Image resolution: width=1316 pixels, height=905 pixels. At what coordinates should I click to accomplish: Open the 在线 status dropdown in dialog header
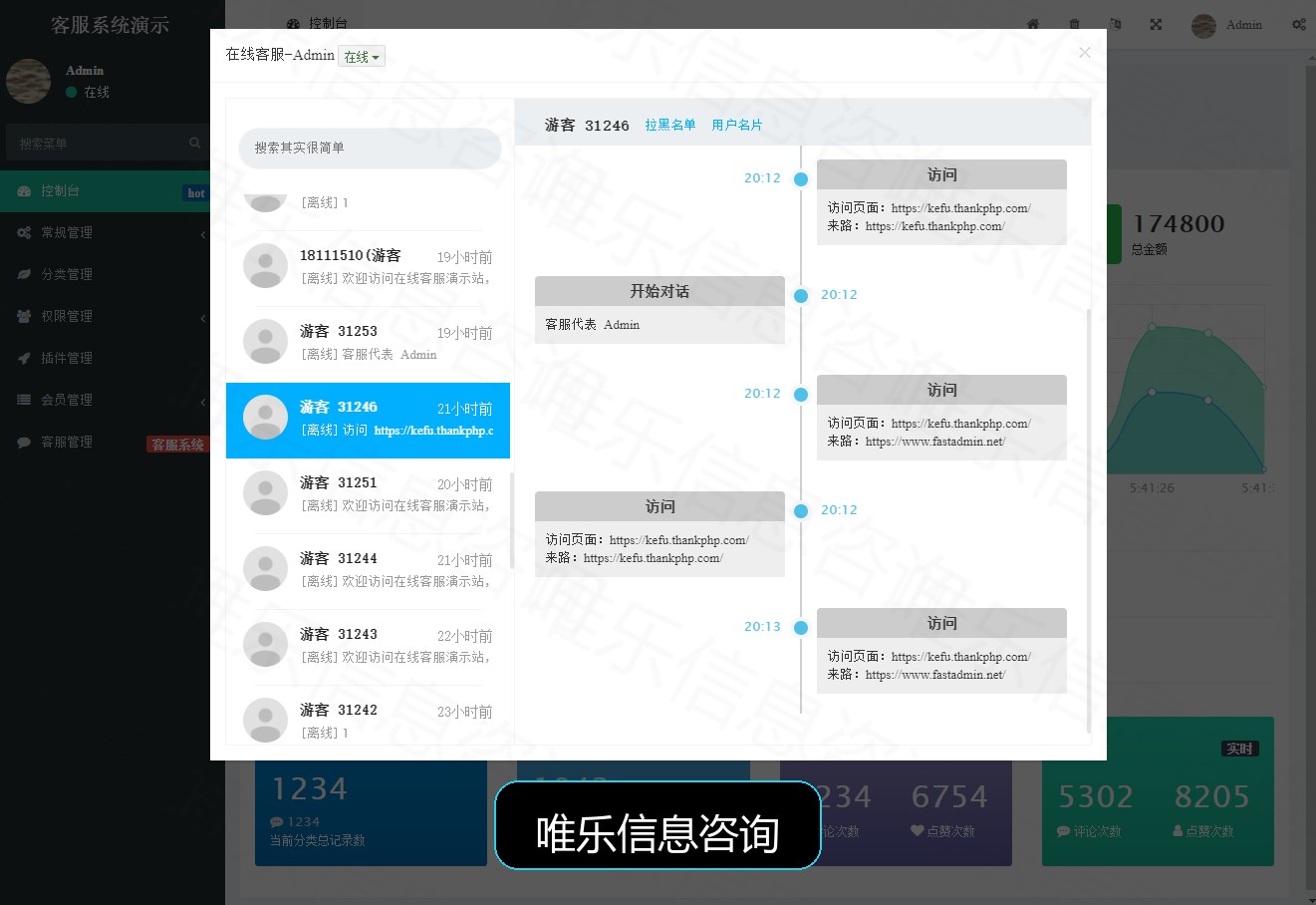pyautogui.click(x=362, y=57)
